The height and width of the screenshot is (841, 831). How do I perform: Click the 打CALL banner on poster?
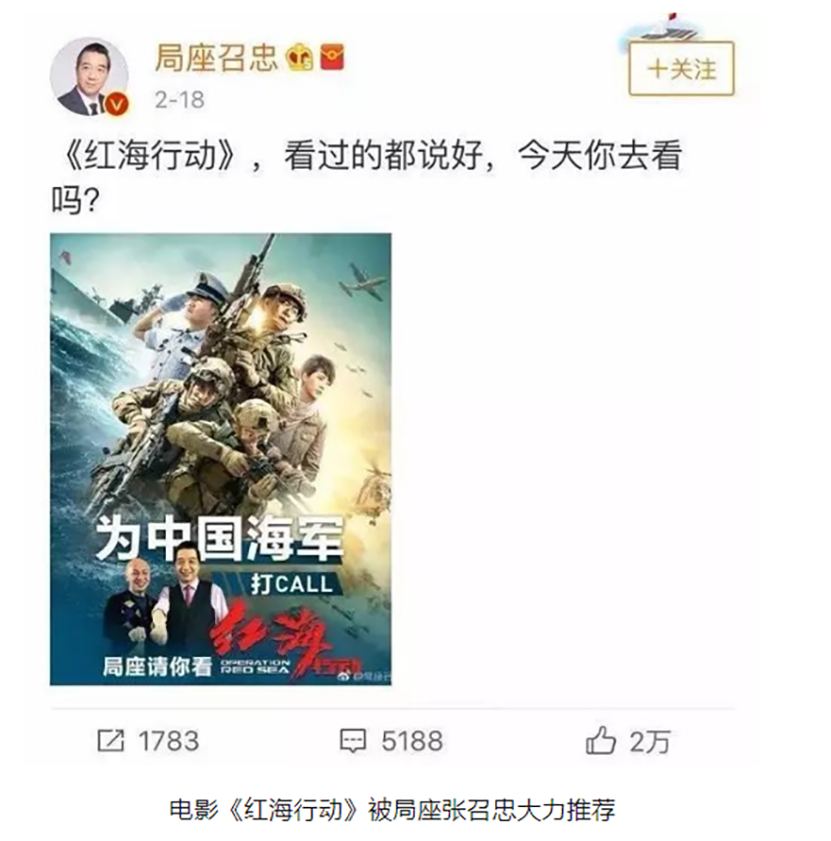pos(292,584)
